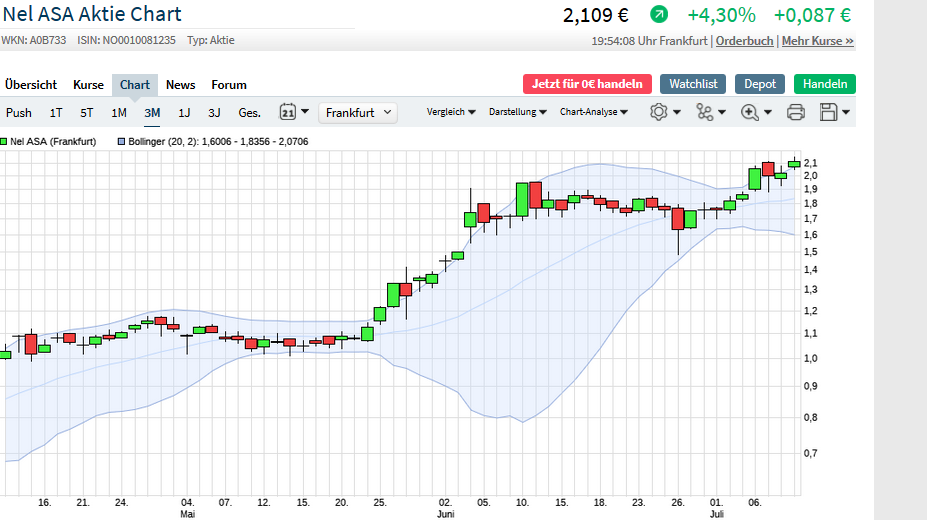Click the WKN: A0B733 text
This screenshot has height=520, width=927.
pos(34,40)
